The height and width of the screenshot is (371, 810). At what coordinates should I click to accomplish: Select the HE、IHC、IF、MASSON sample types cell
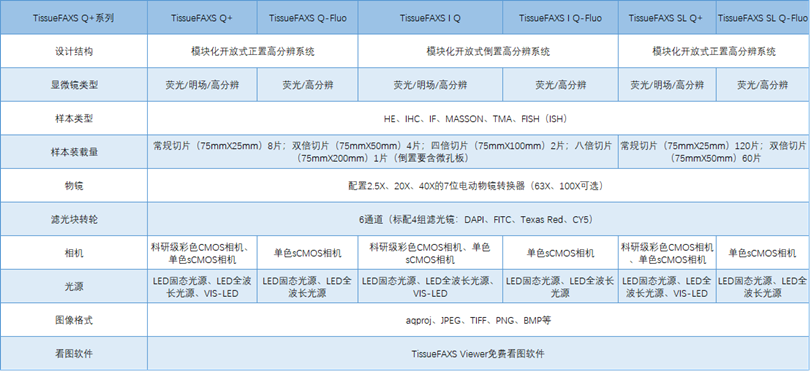(478, 118)
